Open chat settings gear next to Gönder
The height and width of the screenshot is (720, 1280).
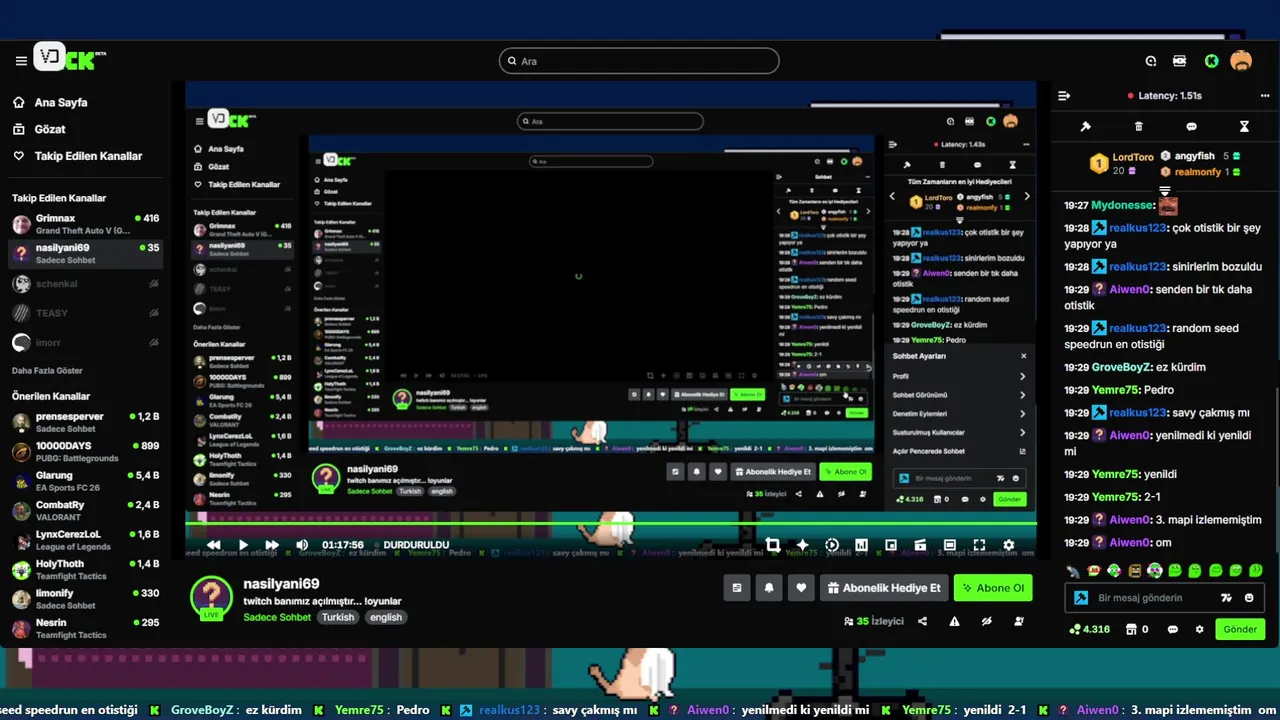coord(1199,630)
